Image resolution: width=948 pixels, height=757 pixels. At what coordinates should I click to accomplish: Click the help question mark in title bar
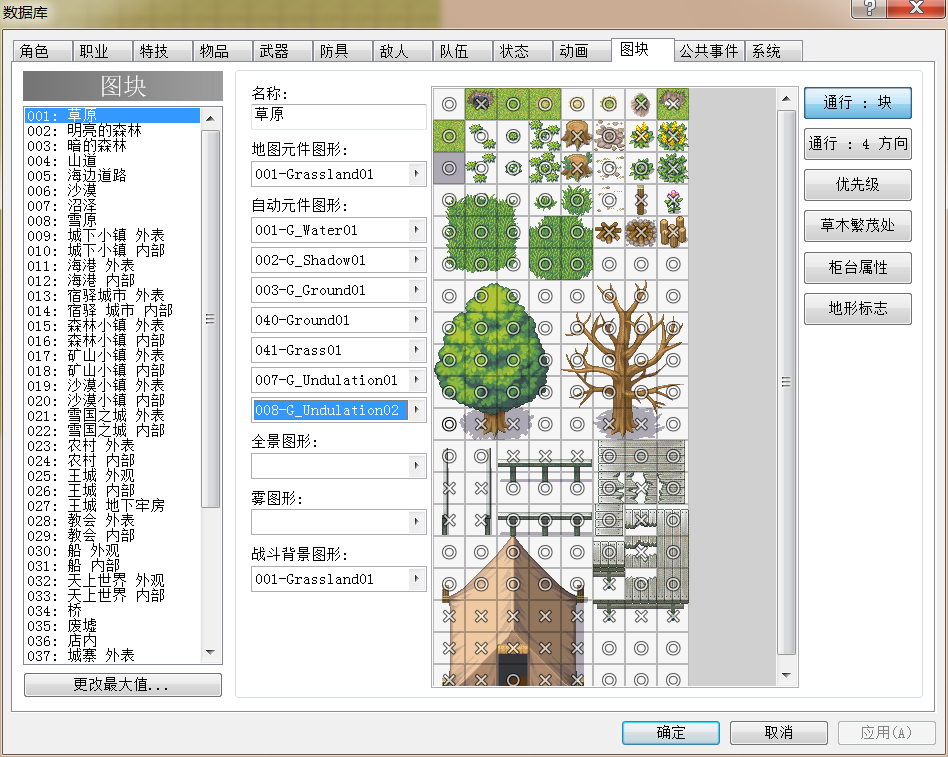(x=869, y=8)
